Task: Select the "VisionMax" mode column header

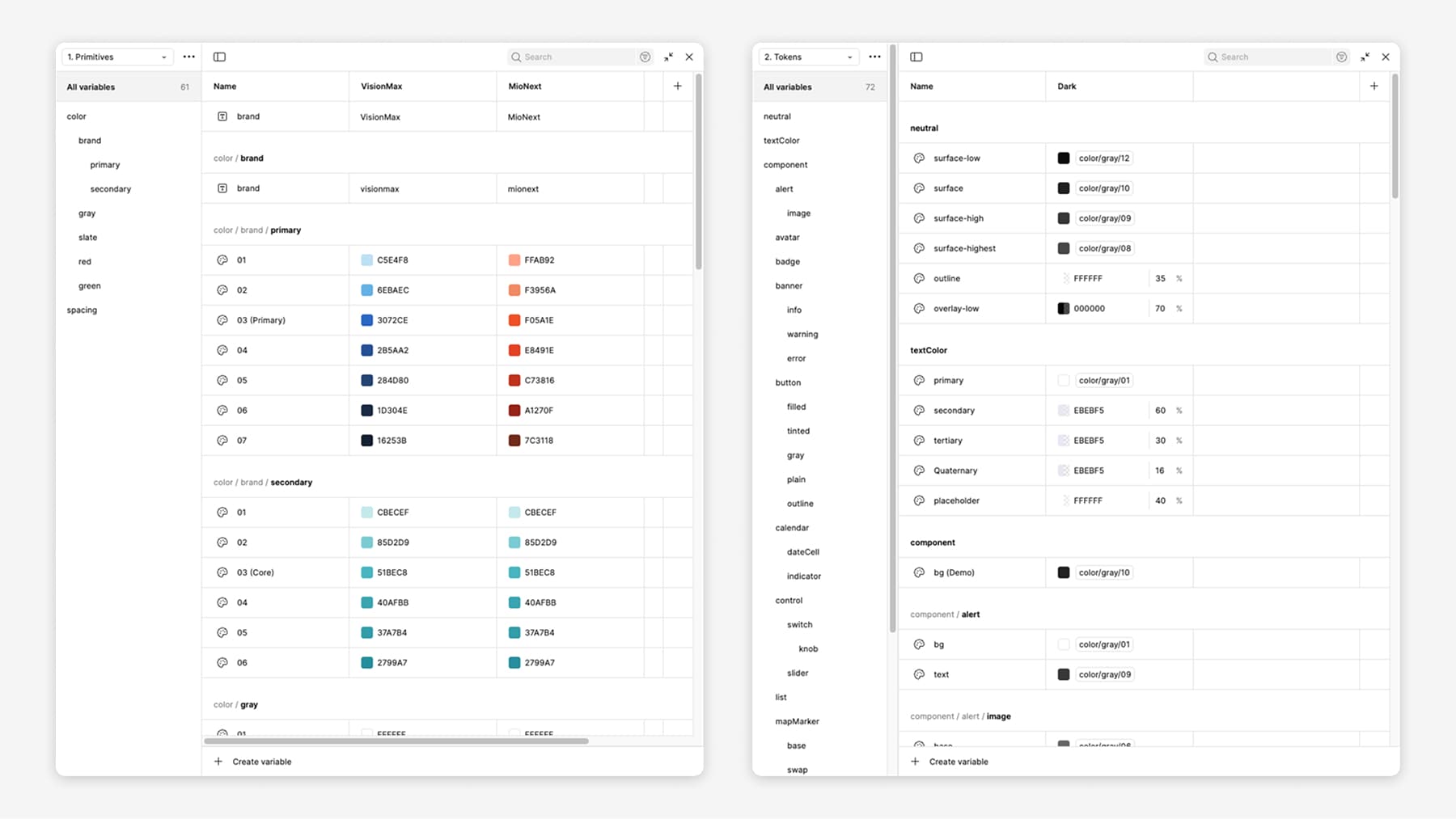Action: point(380,86)
